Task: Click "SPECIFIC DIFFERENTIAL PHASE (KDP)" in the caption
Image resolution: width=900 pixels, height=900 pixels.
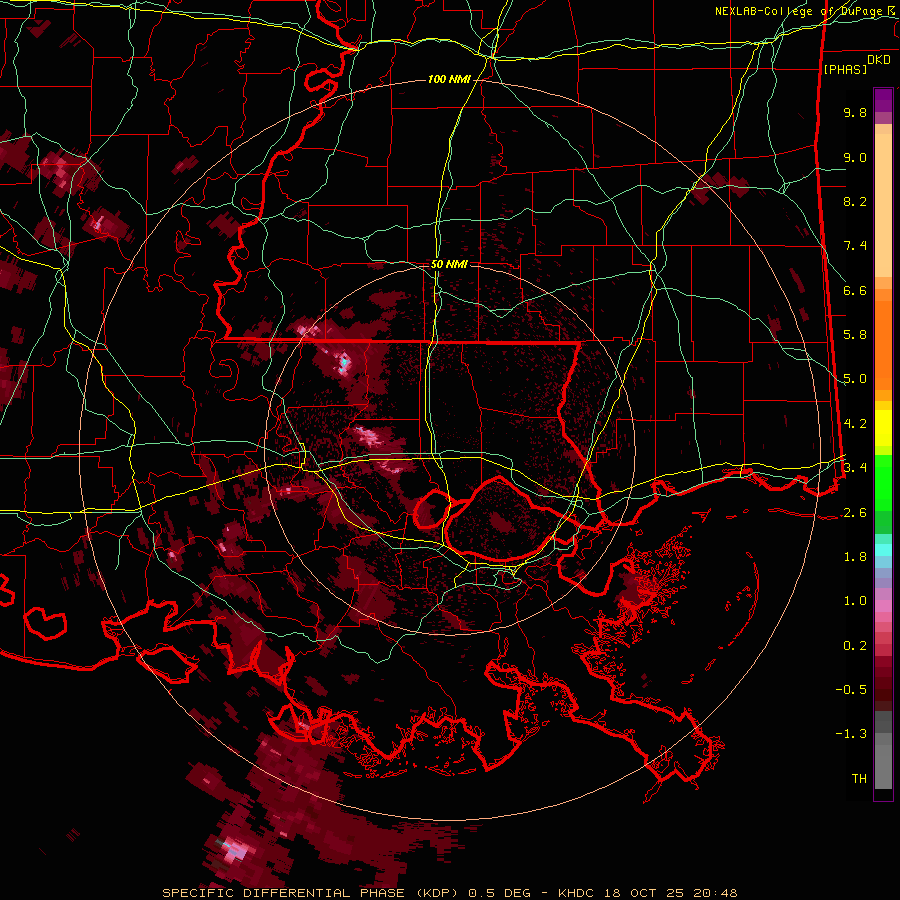Action: [x=312, y=893]
